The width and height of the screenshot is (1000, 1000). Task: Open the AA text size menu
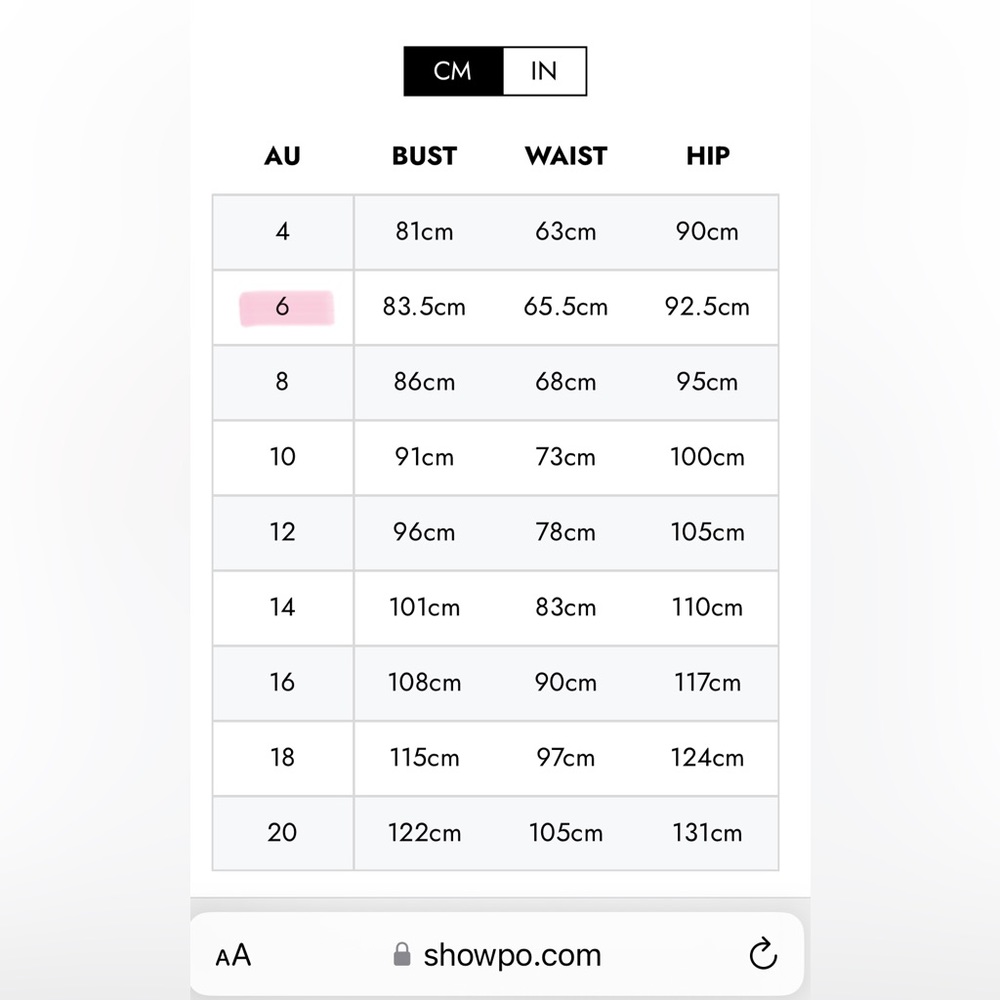233,955
